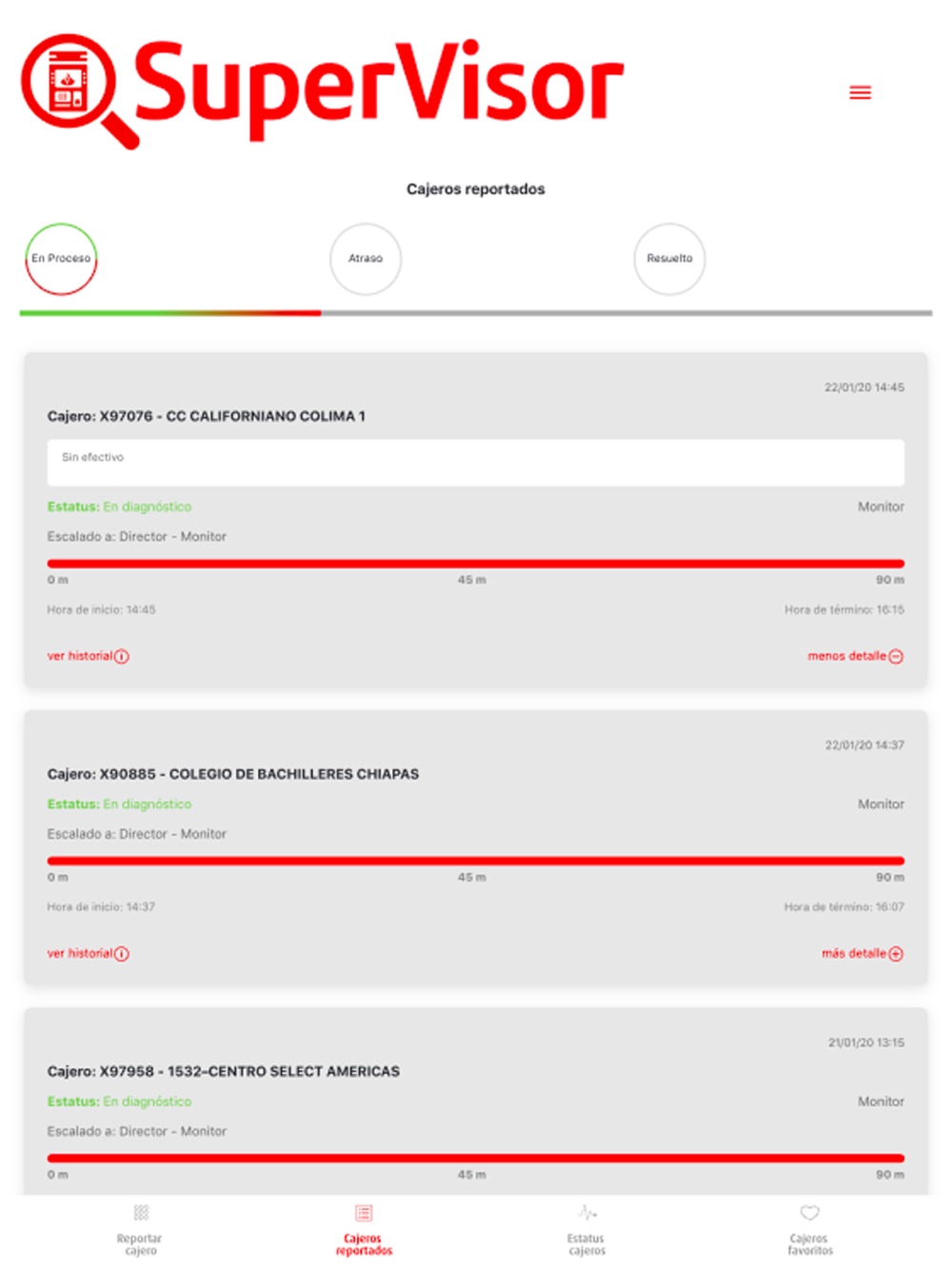
Task: Click the X97958 red progress bar
Action: click(476, 1158)
